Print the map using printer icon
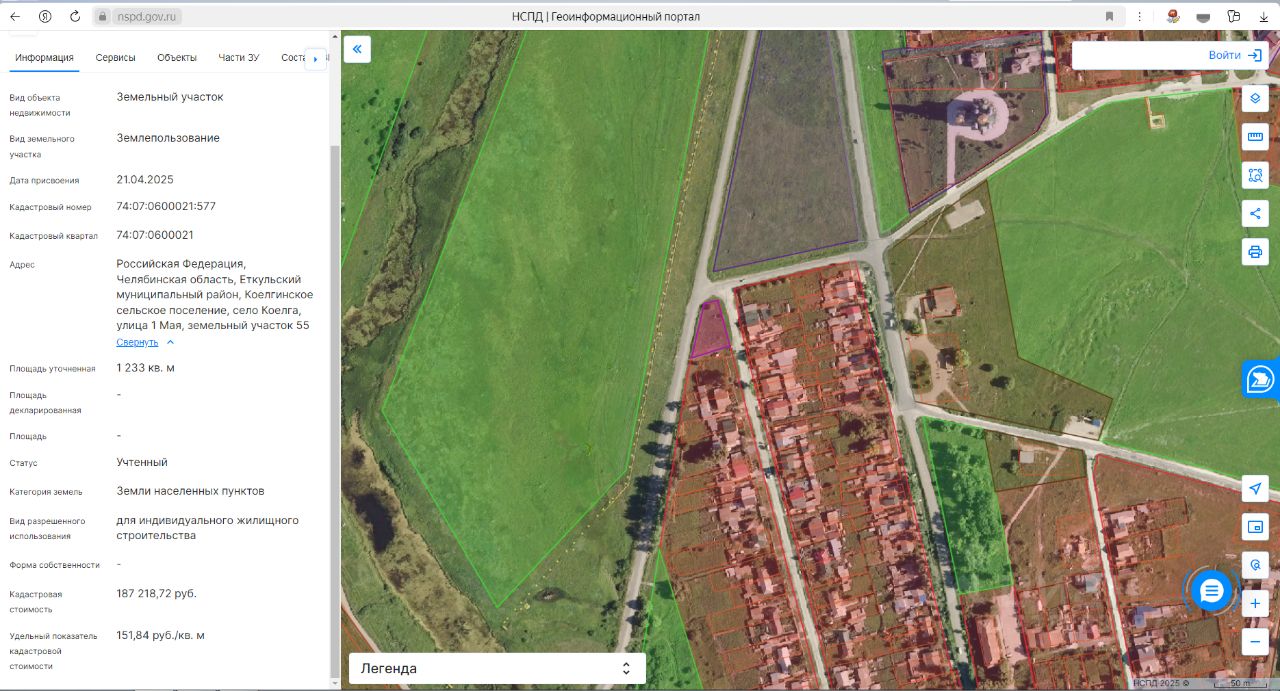 pos(1255,251)
